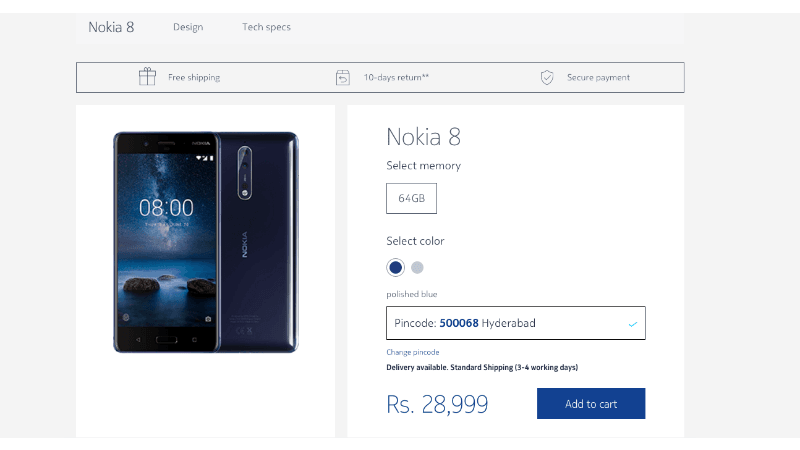This screenshot has height=450, width=800.
Task: Click the Rs. 28,999 price text
Action: click(x=437, y=404)
